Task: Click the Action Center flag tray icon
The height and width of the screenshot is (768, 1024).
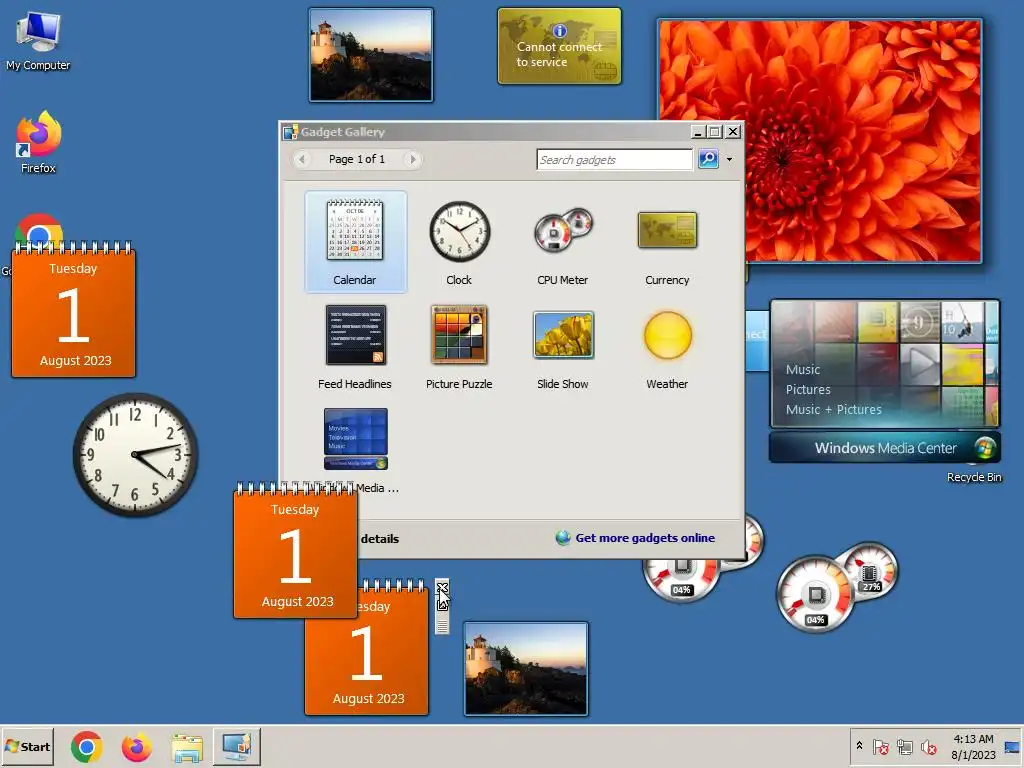Action: coord(880,746)
